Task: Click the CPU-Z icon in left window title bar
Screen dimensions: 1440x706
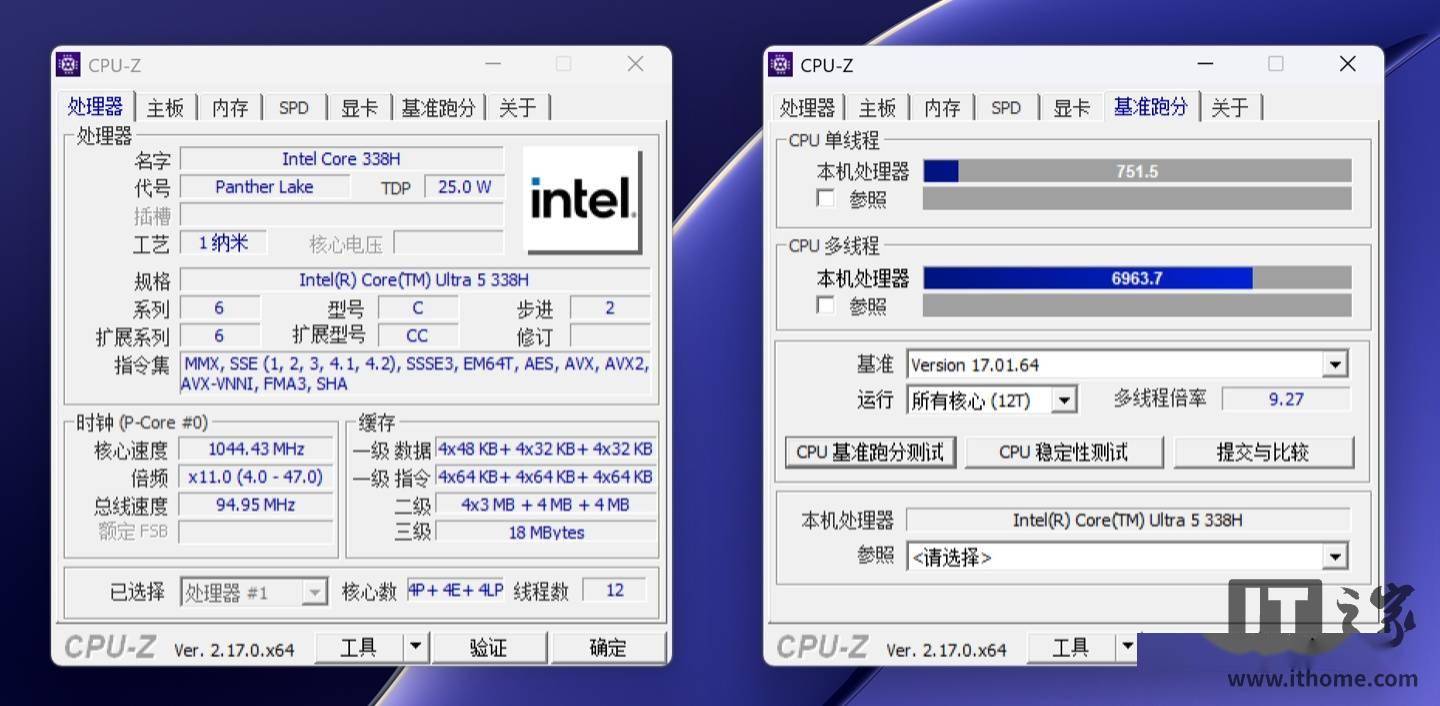Action: 68,65
